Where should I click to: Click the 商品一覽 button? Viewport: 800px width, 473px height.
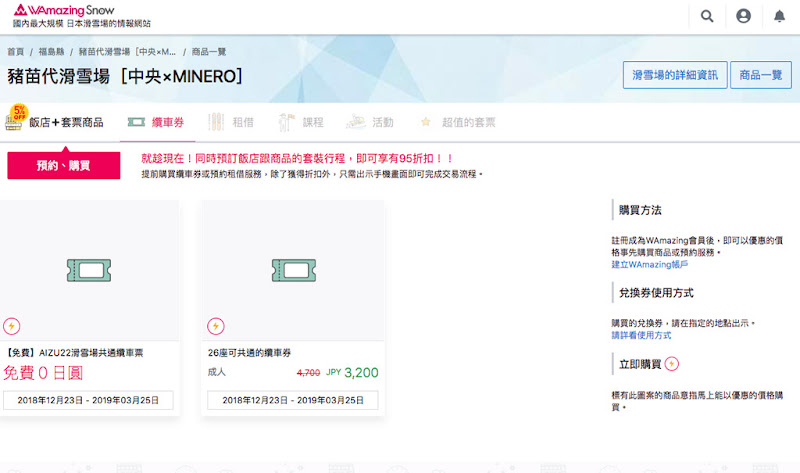761,75
